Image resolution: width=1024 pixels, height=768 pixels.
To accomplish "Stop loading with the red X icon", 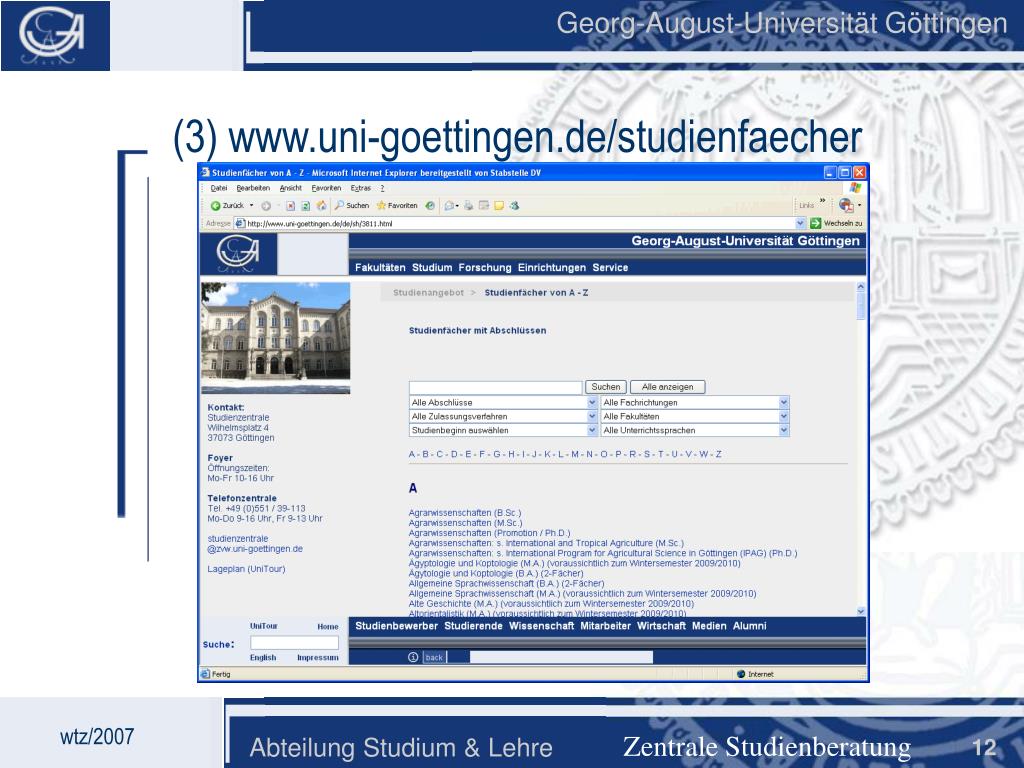I will tap(291, 206).
